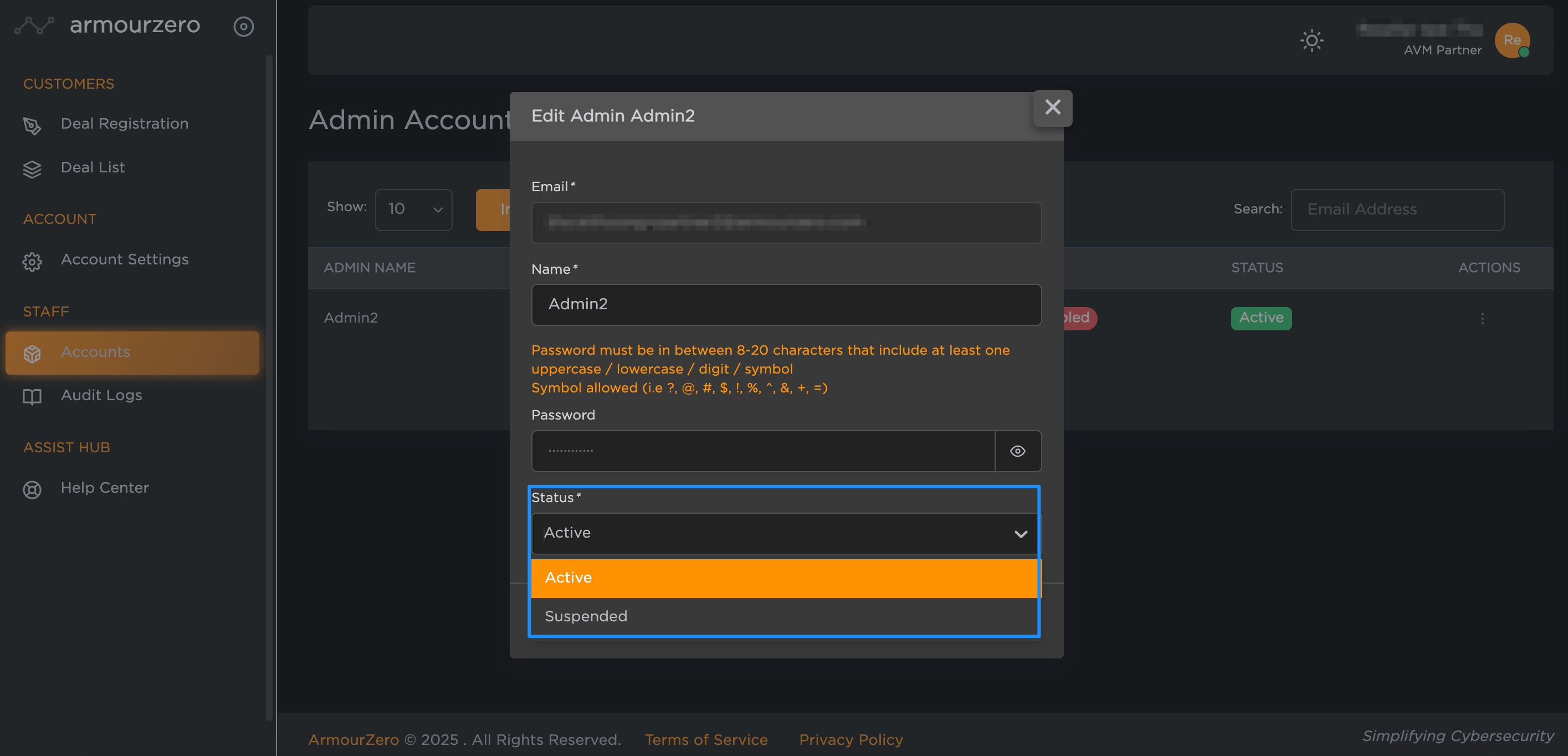Open the Privacy Policy link
1568x756 pixels.
(850, 739)
